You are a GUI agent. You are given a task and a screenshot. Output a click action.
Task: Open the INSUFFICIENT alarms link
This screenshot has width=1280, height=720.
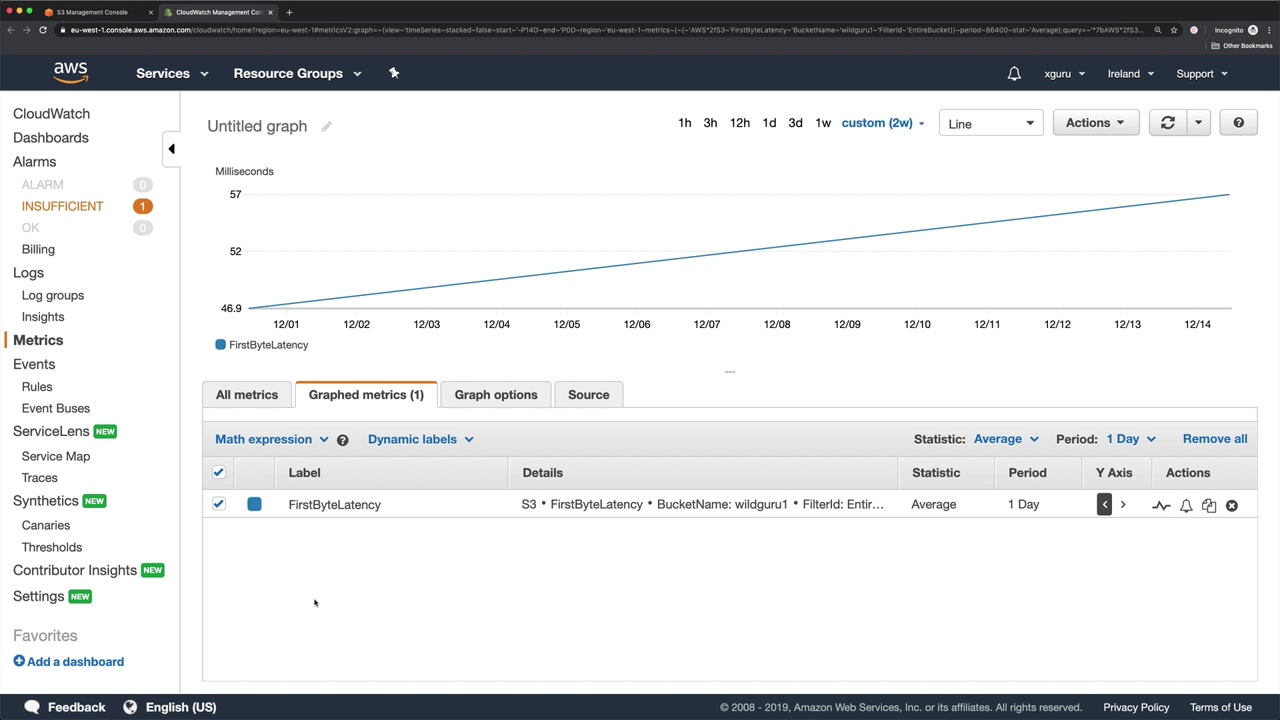(62, 206)
